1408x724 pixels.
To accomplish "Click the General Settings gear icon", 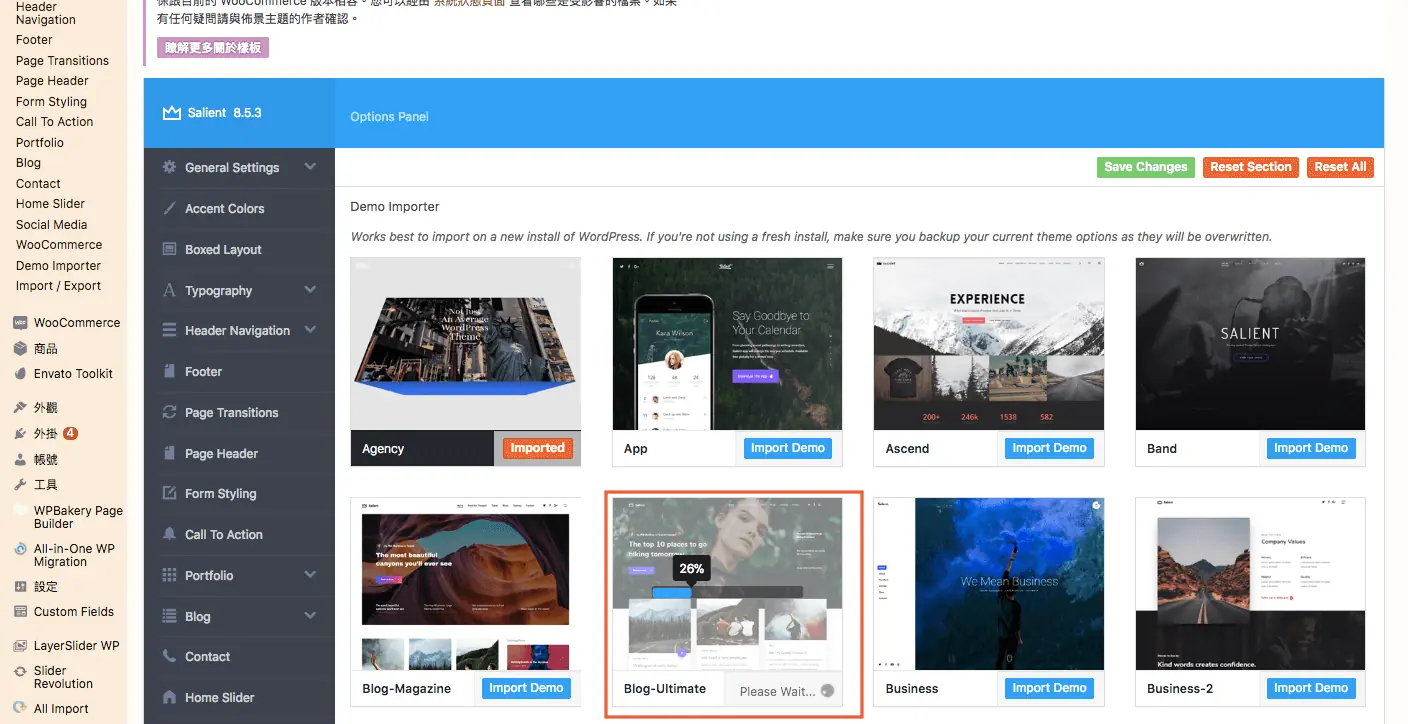I will 169,167.
